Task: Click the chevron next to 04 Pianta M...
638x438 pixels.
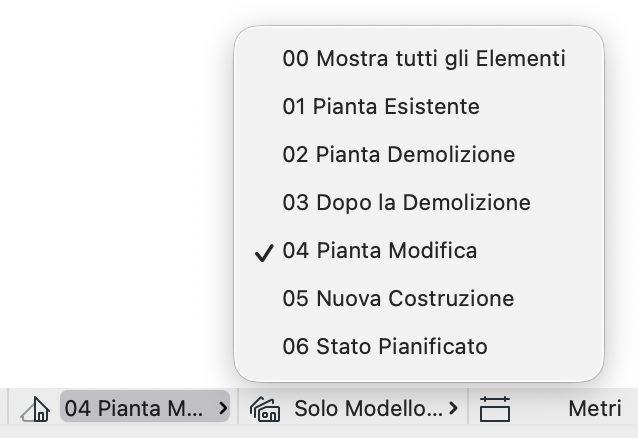Action: point(223,408)
